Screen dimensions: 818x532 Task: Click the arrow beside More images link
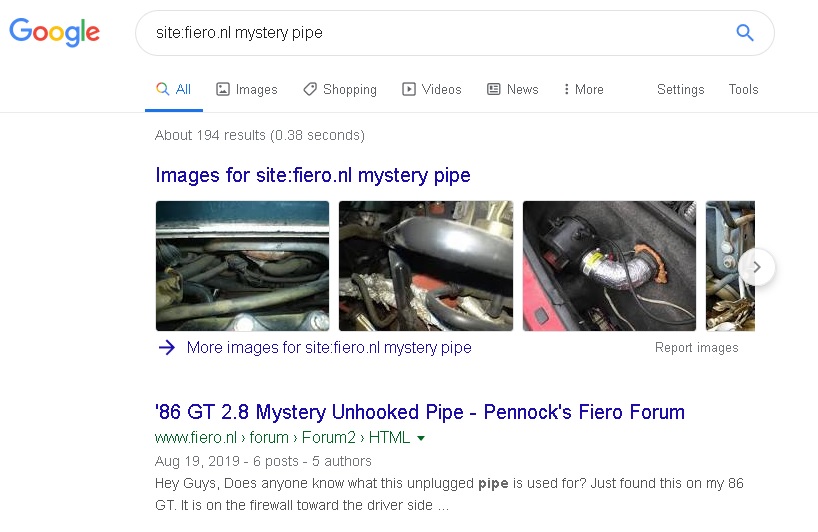(167, 347)
